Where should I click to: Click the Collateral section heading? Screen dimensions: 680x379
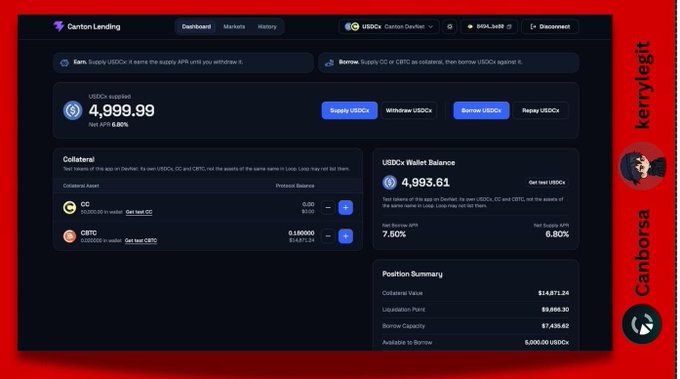point(78,160)
